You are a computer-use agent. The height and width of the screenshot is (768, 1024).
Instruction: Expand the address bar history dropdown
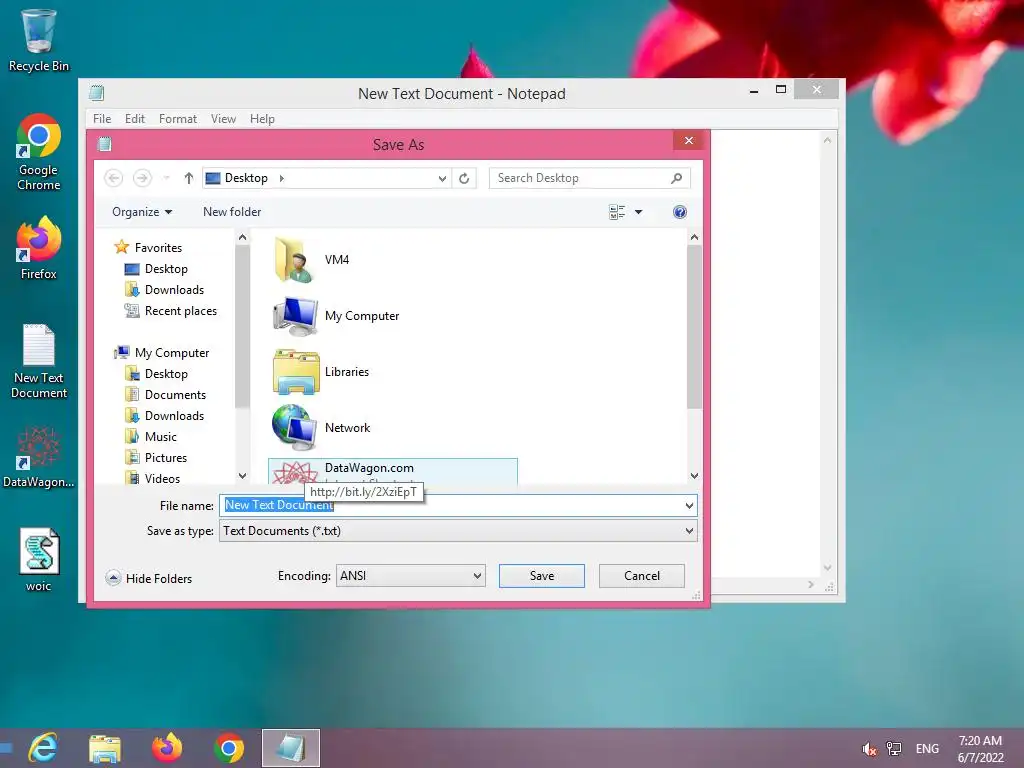coord(442,178)
